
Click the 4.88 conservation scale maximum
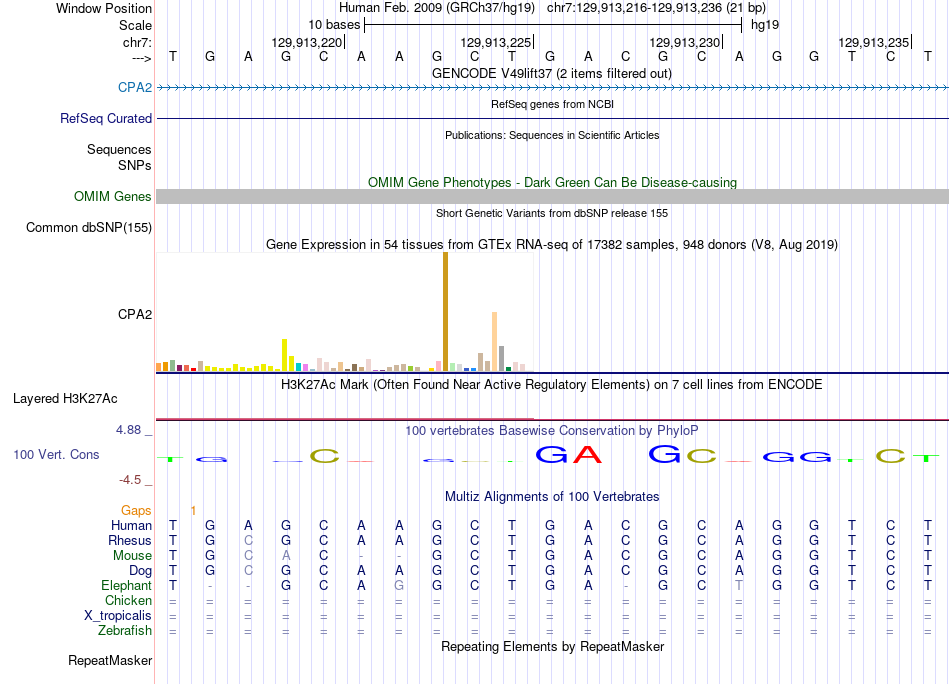click(128, 430)
